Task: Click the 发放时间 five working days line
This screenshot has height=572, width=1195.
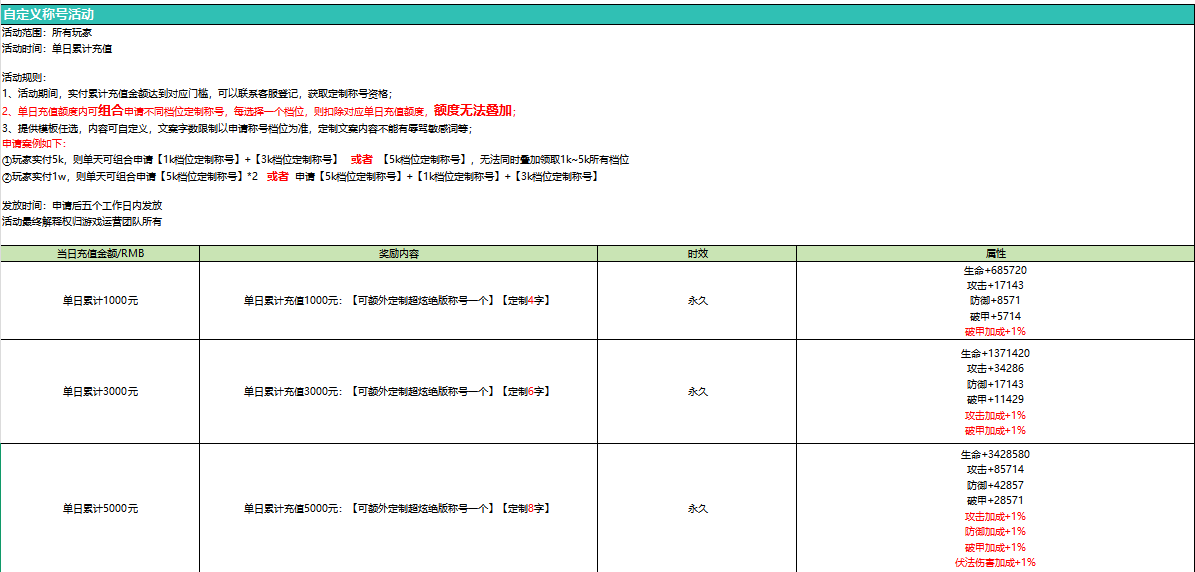Action: click(x=82, y=205)
